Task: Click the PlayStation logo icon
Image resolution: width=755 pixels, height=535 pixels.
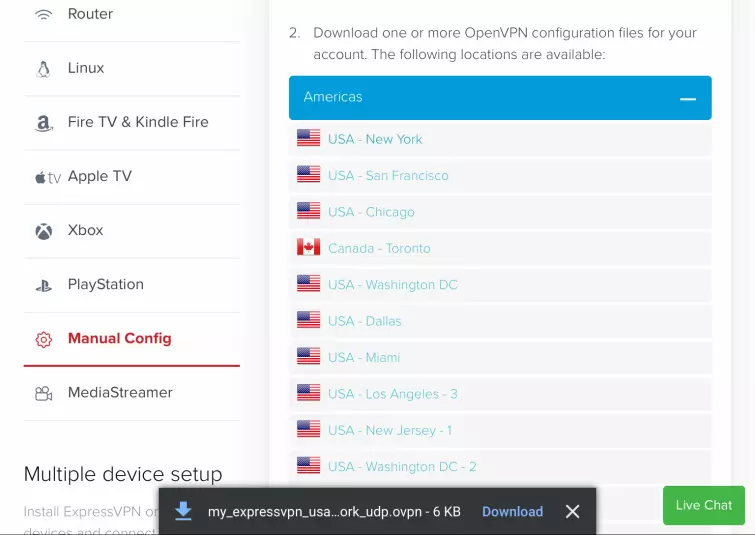Action: (x=43, y=287)
